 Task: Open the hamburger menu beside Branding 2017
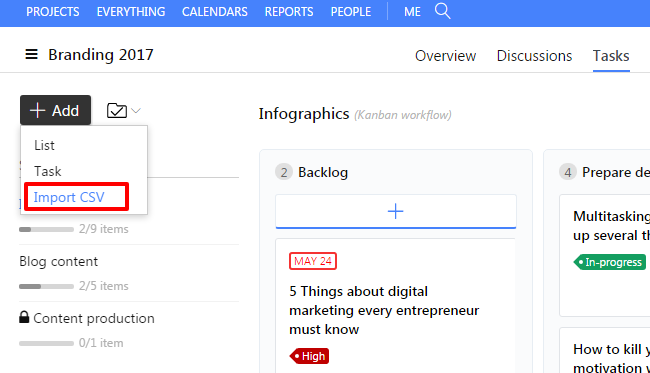[x=32, y=54]
